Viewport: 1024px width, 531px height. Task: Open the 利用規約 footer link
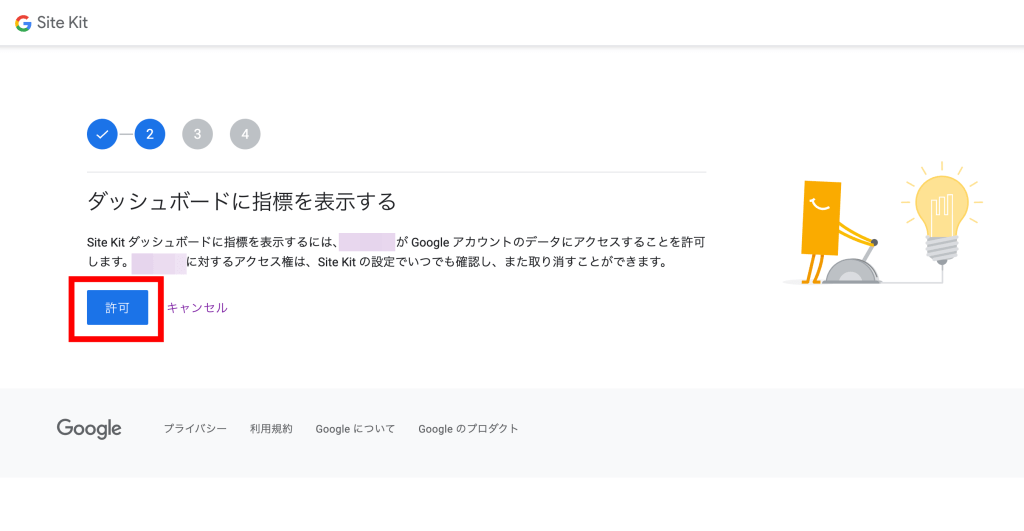pos(271,428)
